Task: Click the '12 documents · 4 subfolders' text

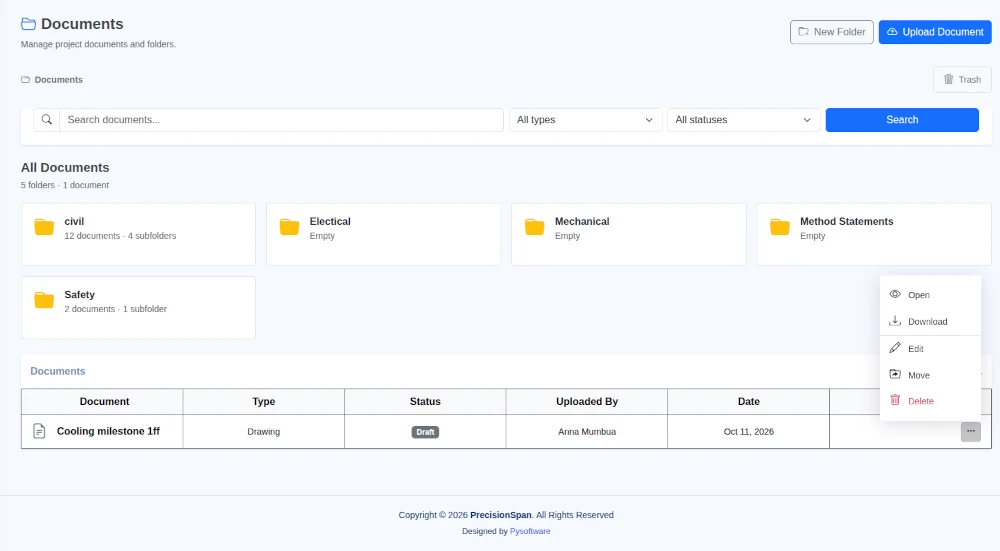Action: pos(121,236)
